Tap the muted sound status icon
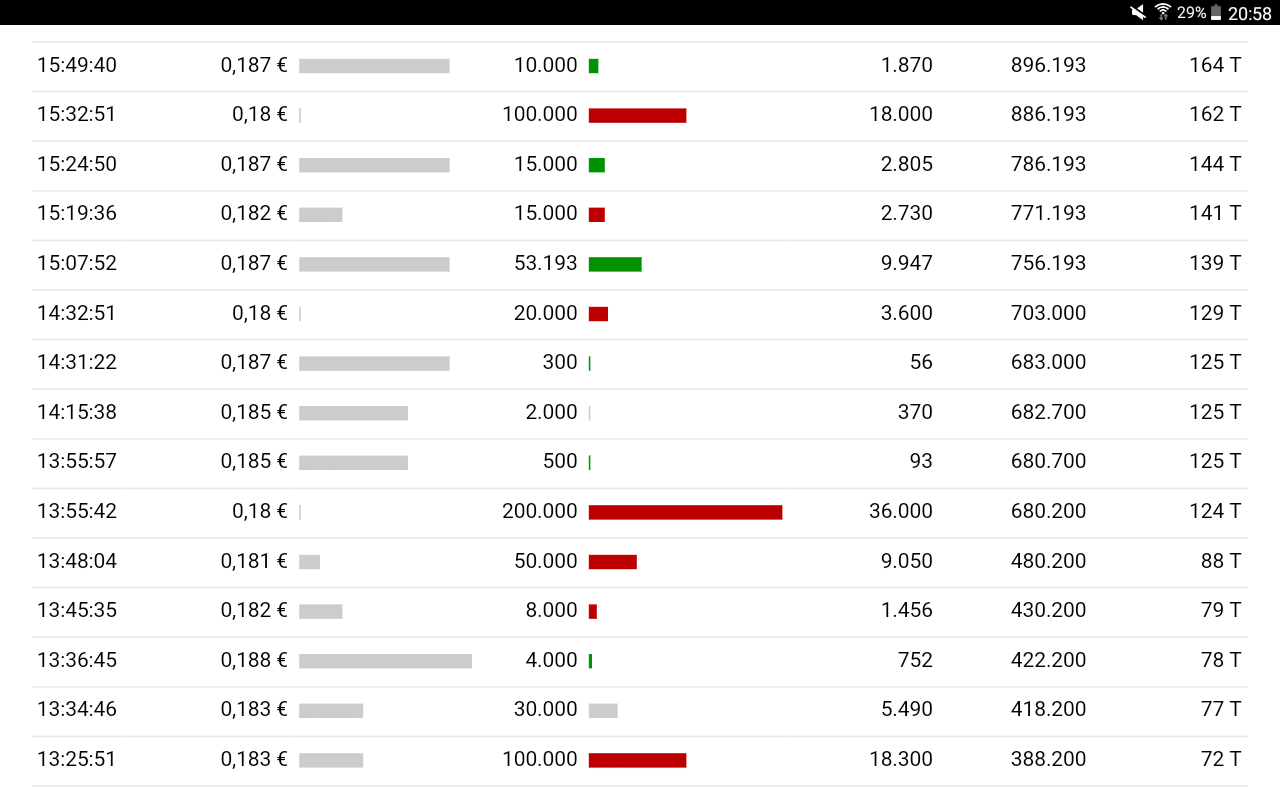Viewport: 1280px width, 800px height. coord(1138,12)
